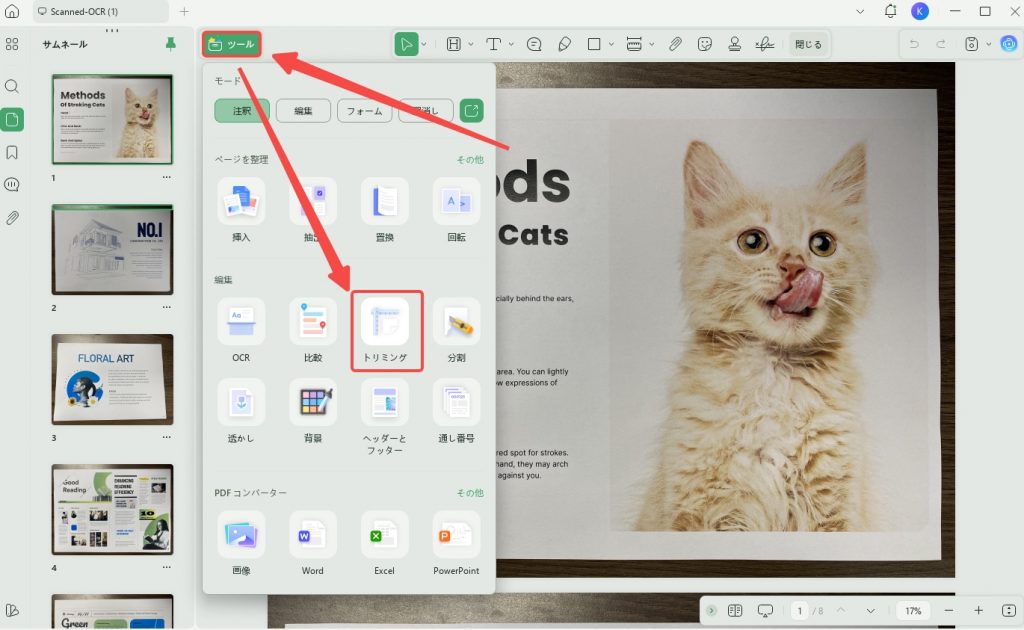Open the 回転 (Rotate) page tool
Viewport: 1024px width, 630px height.
coord(456,210)
